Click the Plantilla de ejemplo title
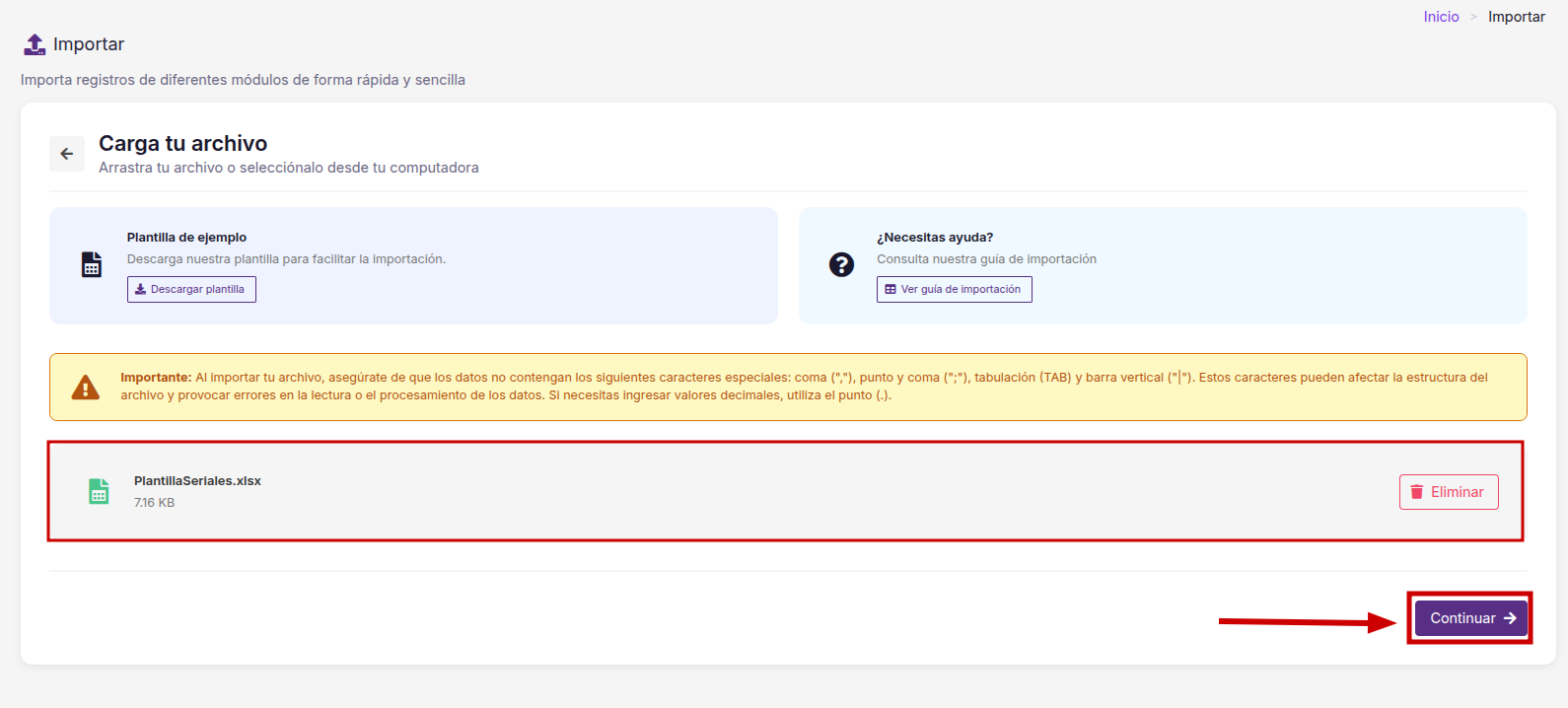This screenshot has height=708, width=1568. pos(186,238)
